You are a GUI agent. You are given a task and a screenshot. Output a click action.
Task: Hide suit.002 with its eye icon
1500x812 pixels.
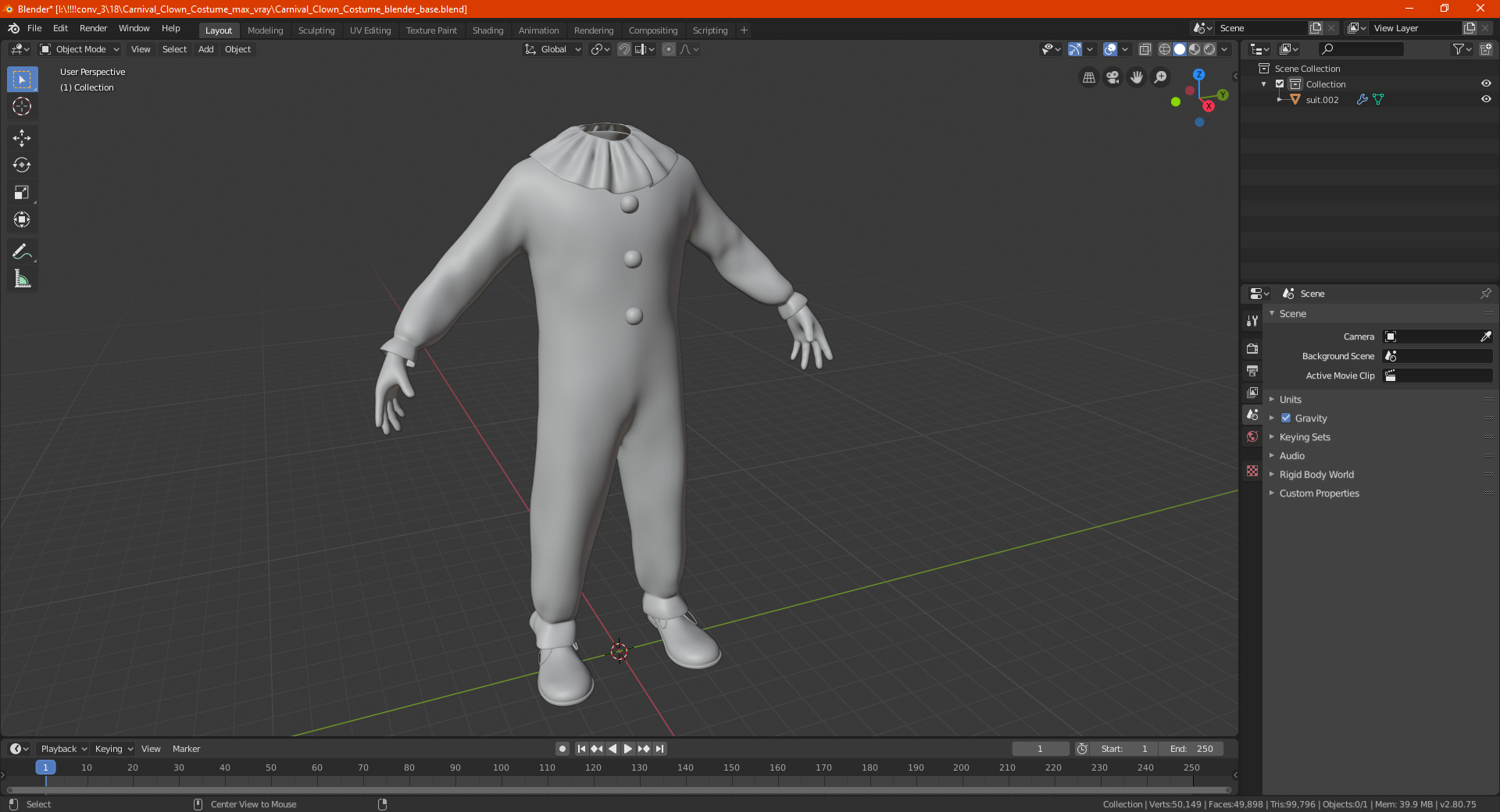point(1486,99)
